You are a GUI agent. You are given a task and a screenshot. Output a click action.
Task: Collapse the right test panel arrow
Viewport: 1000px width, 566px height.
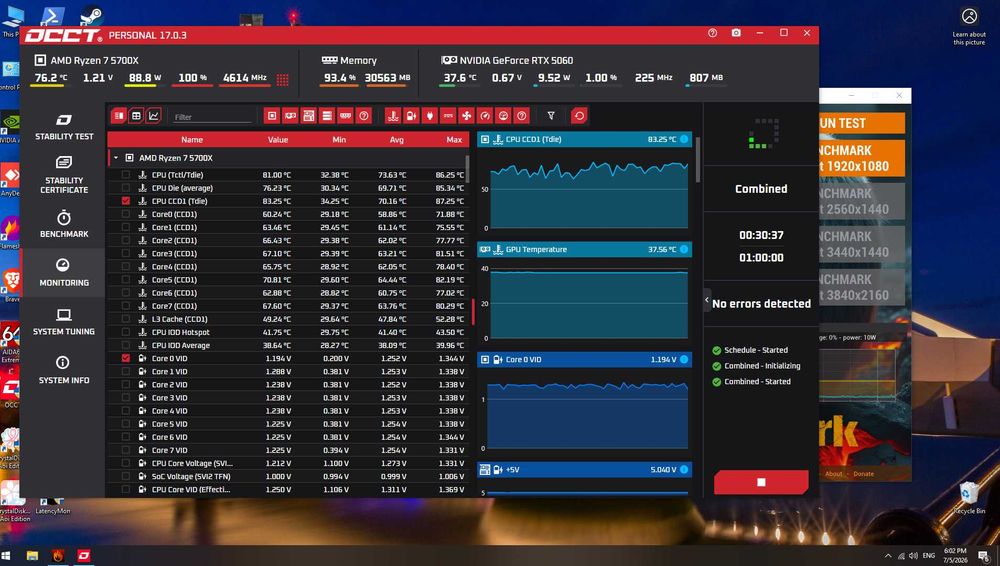click(x=707, y=300)
